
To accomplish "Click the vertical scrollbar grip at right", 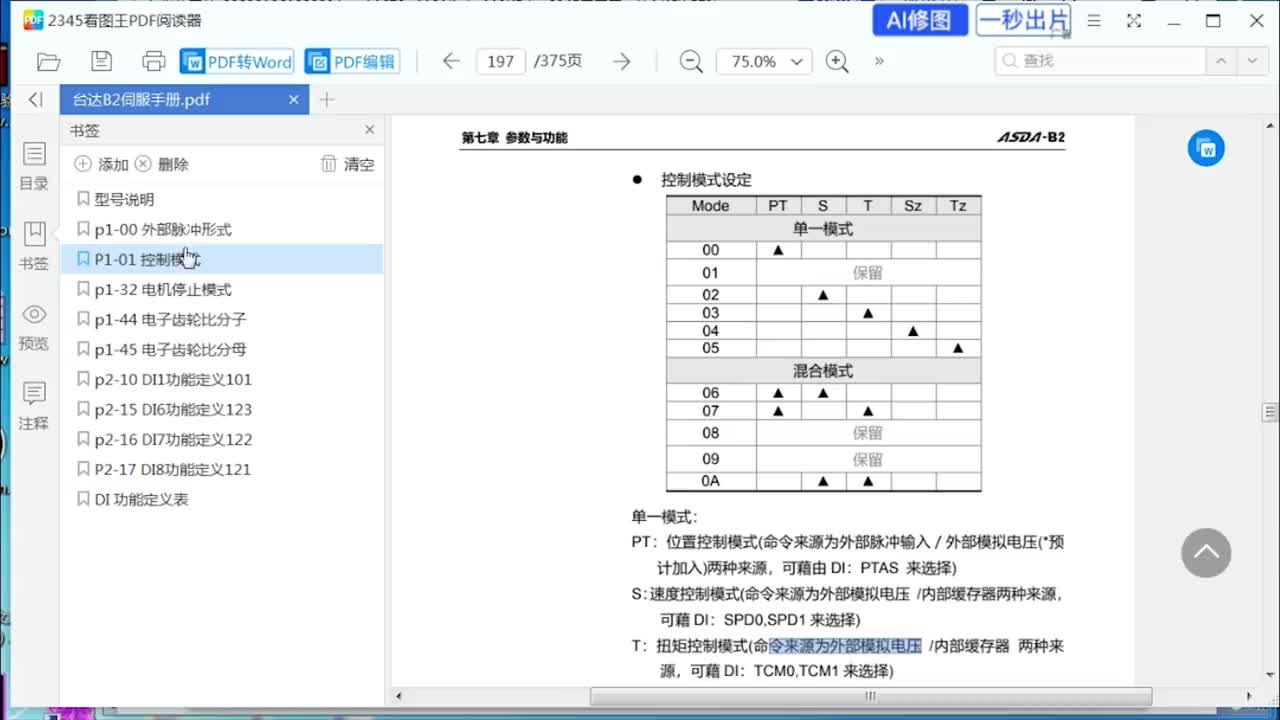I will click(1270, 412).
